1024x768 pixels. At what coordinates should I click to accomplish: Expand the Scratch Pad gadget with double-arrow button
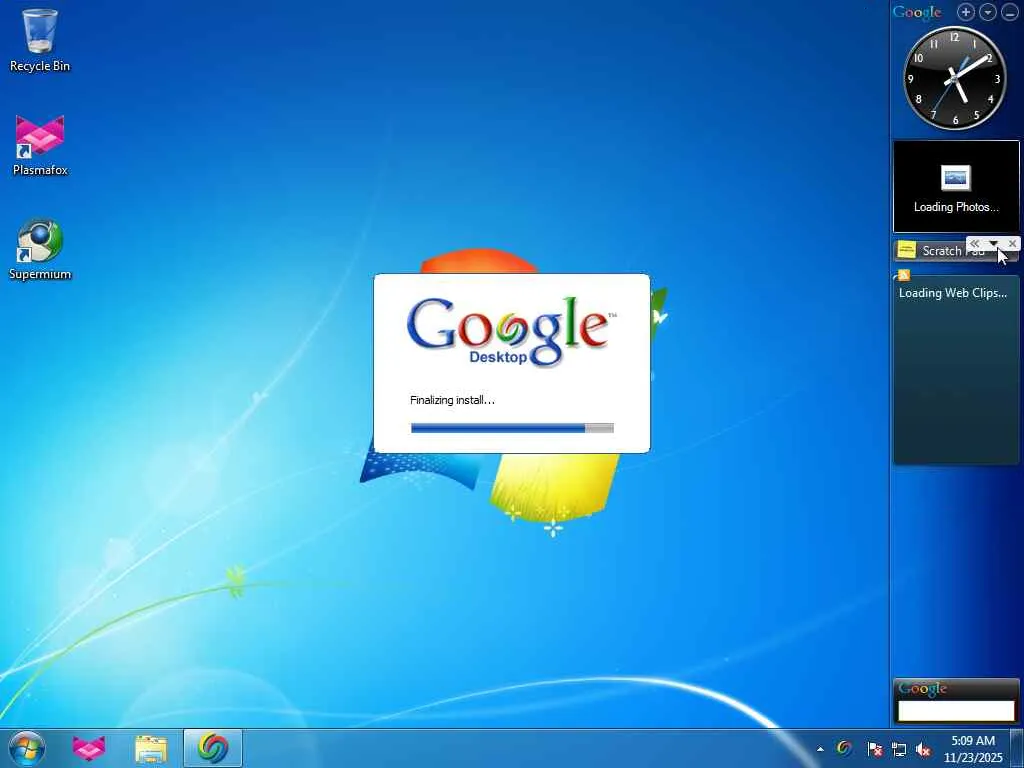click(x=974, y=244)
